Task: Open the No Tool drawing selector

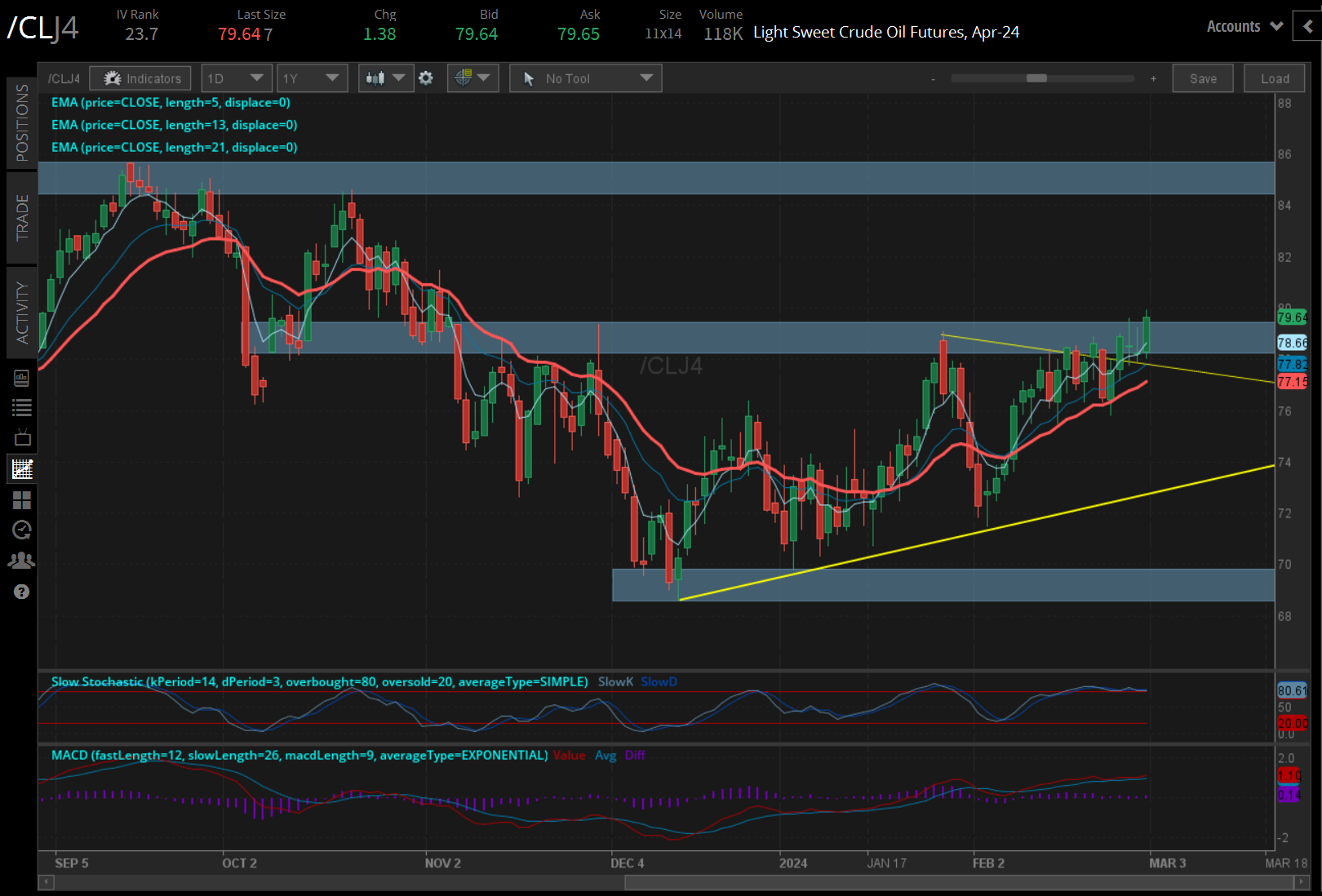Action: pos(585,78)
